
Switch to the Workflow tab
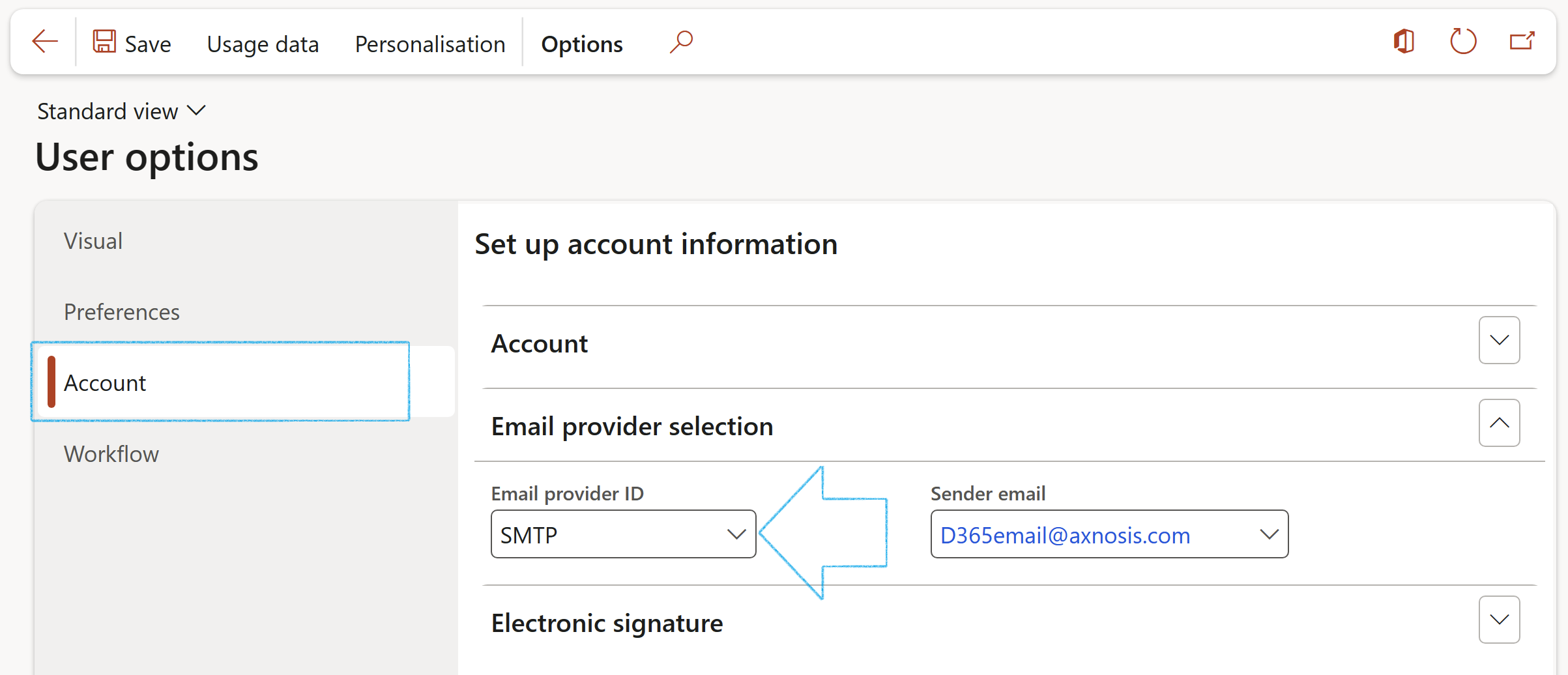[111, 454]
